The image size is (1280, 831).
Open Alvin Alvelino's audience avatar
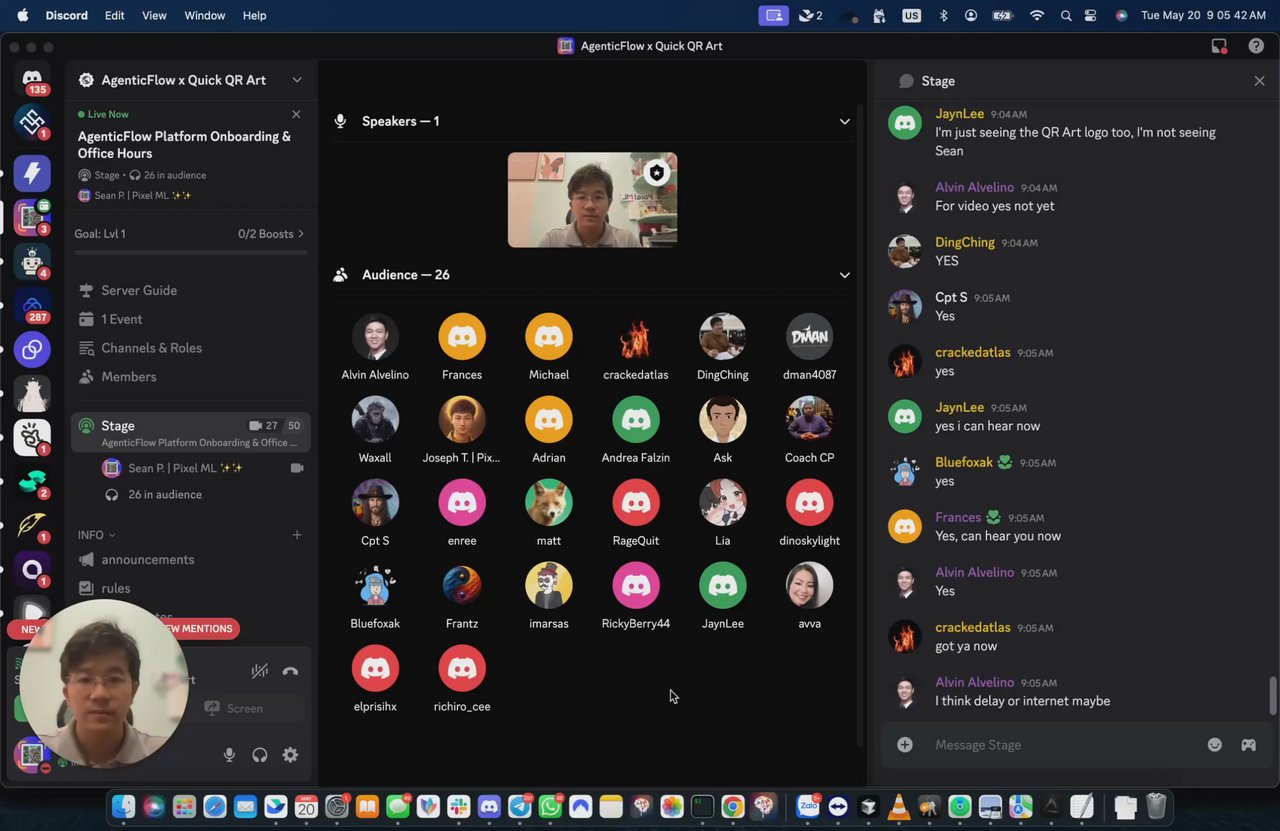tap(375, 337)
